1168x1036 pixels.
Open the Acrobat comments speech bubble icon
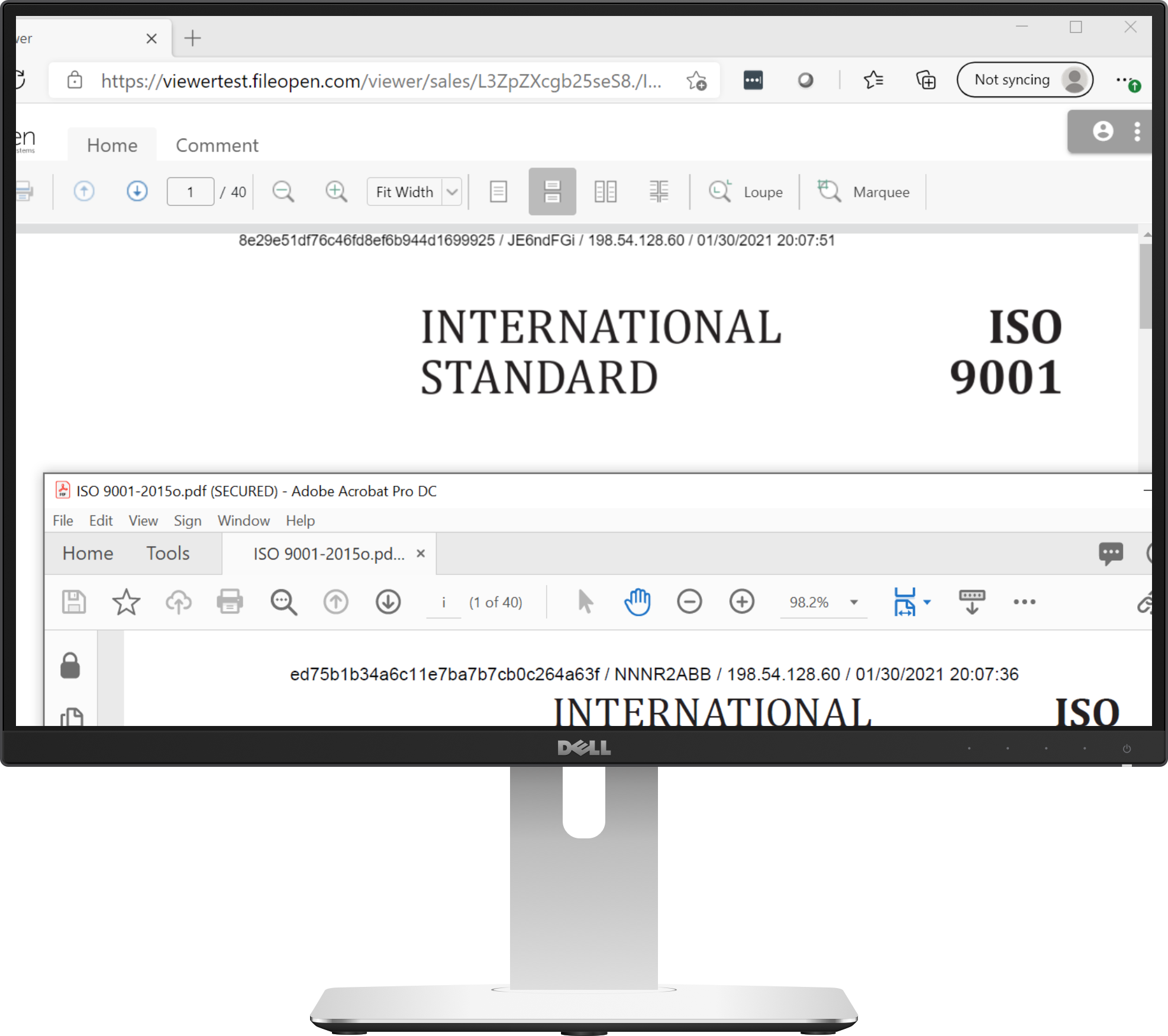(x=1111, y=554)
